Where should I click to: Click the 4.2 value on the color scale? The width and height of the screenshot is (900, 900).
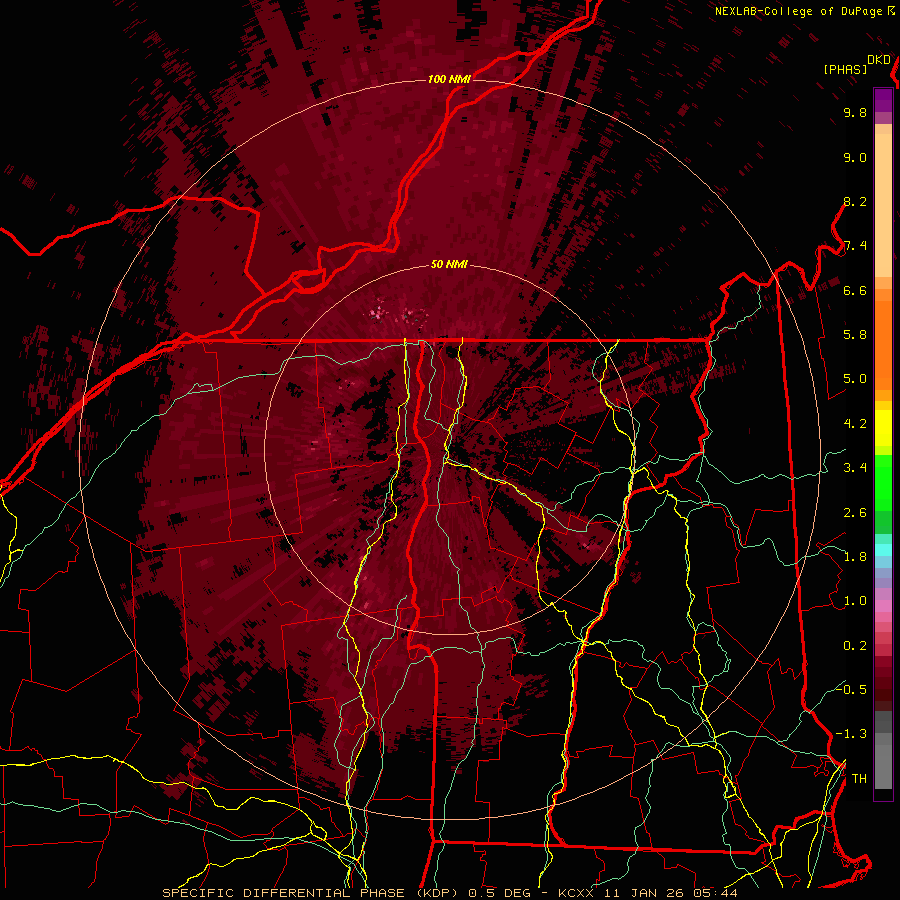pyautogui.click(x=855, y=424)
